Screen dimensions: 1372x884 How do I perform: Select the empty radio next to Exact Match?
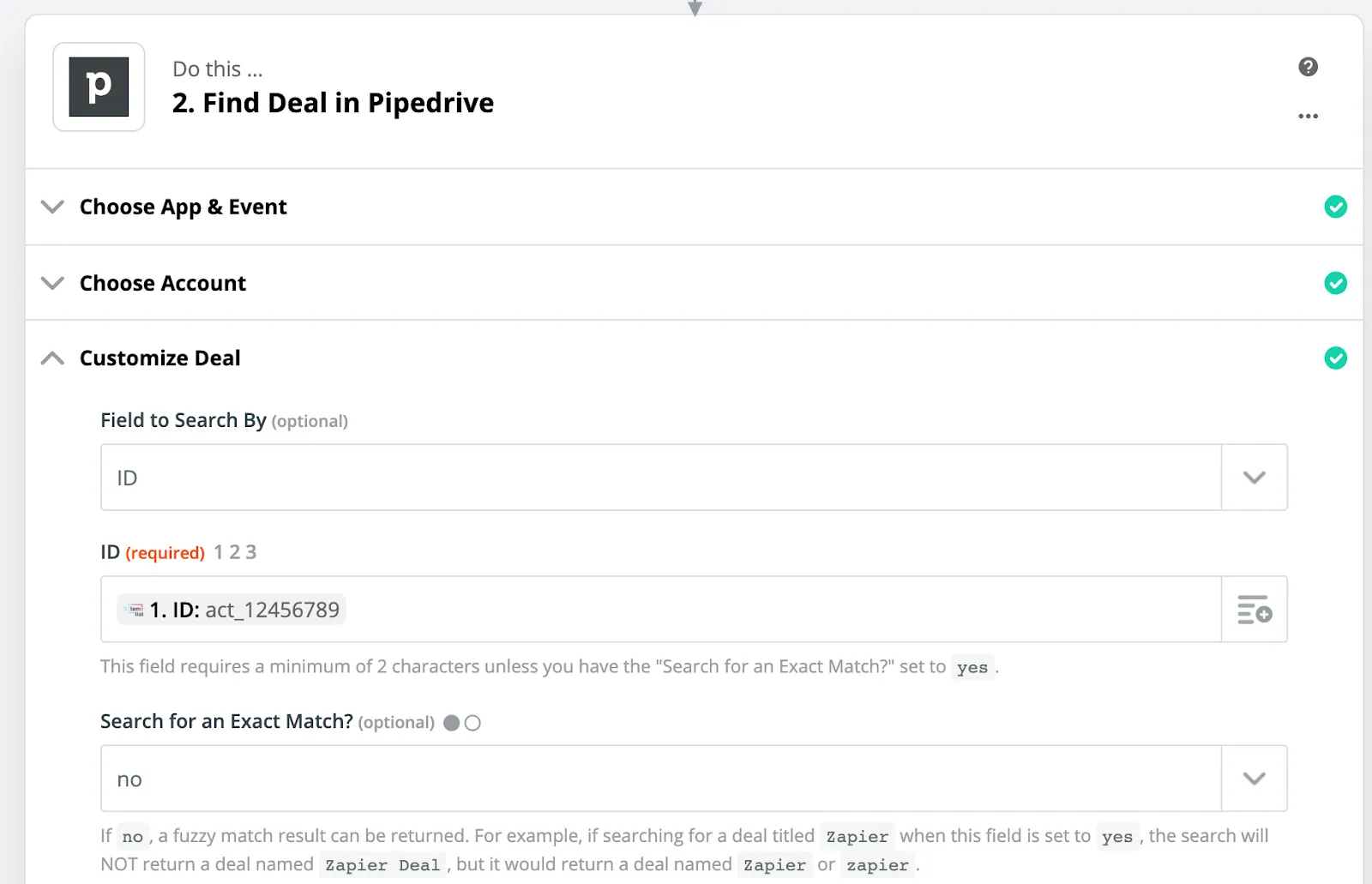coord(472,723)
